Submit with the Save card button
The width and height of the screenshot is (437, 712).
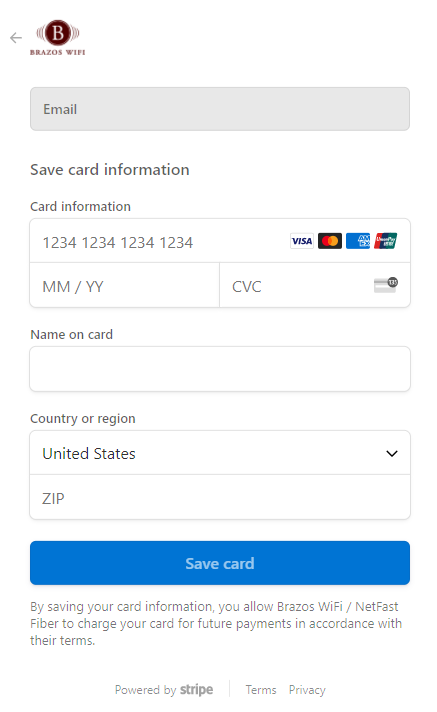pos(220,563)
